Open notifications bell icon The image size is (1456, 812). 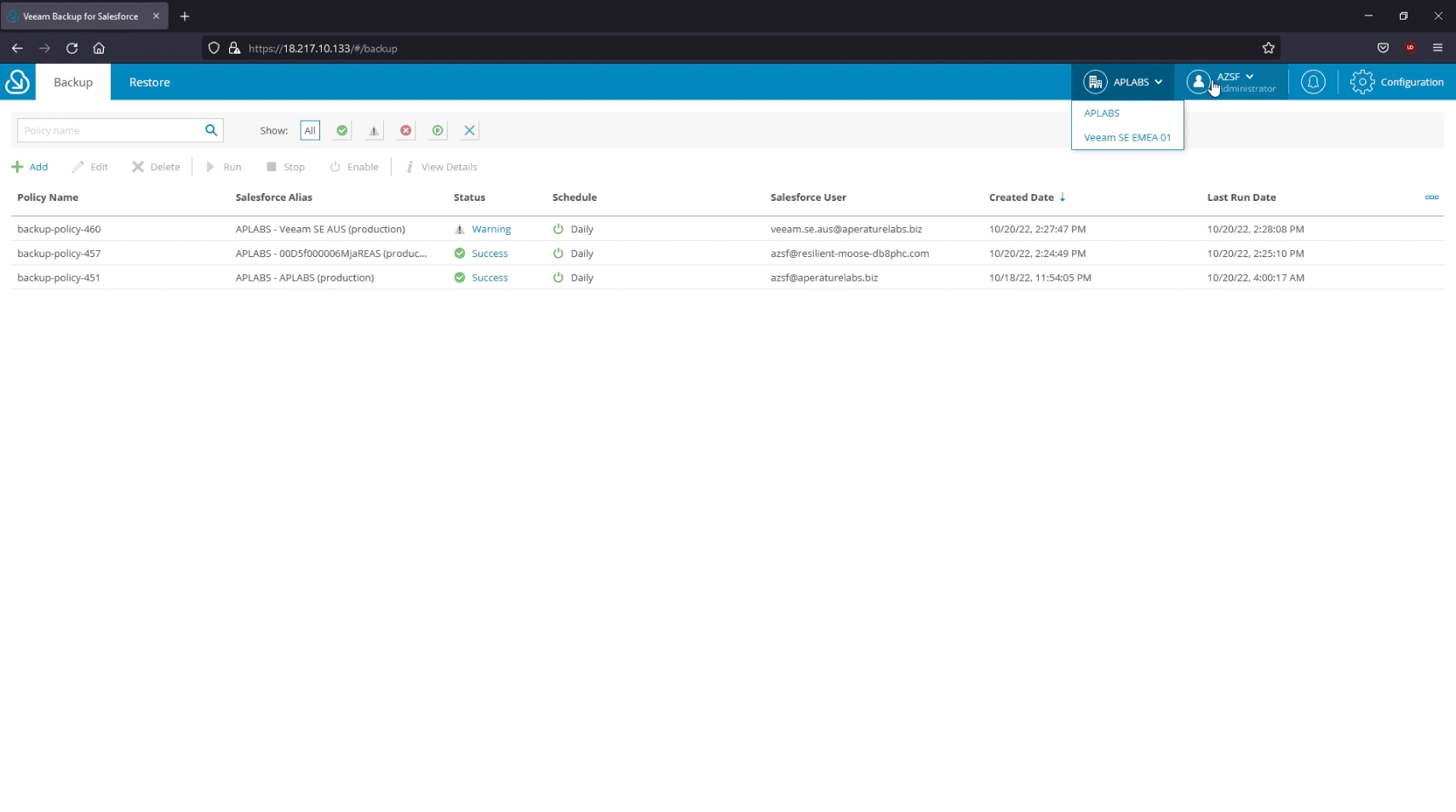click(1312, 82)
